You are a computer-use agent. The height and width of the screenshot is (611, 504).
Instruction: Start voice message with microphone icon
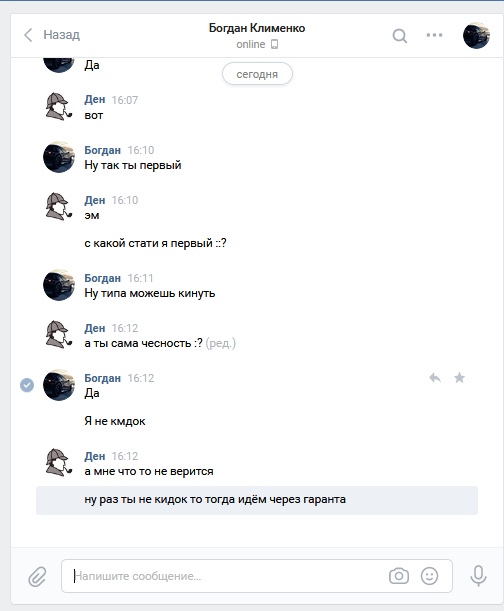(x=478, y=576)
